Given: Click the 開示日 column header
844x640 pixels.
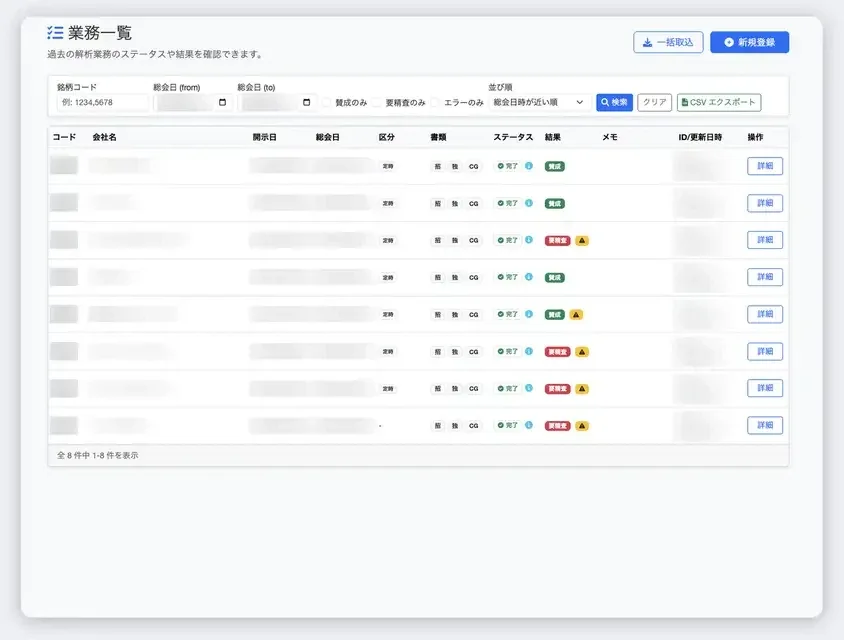Looking at the screenshot, I should [265, 137].
